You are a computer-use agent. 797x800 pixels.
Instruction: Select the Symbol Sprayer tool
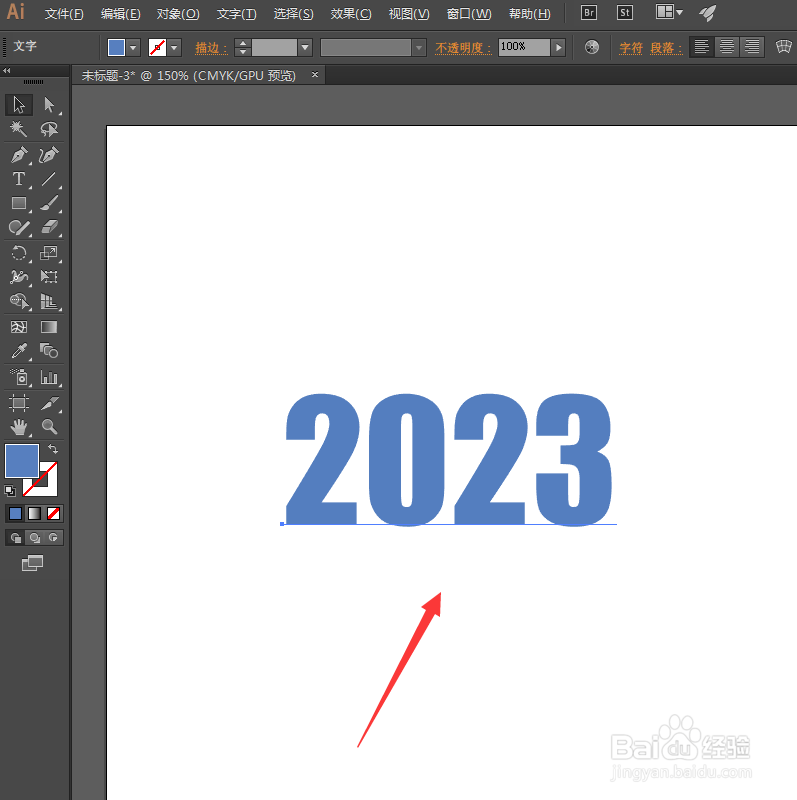tap(19, 378)
